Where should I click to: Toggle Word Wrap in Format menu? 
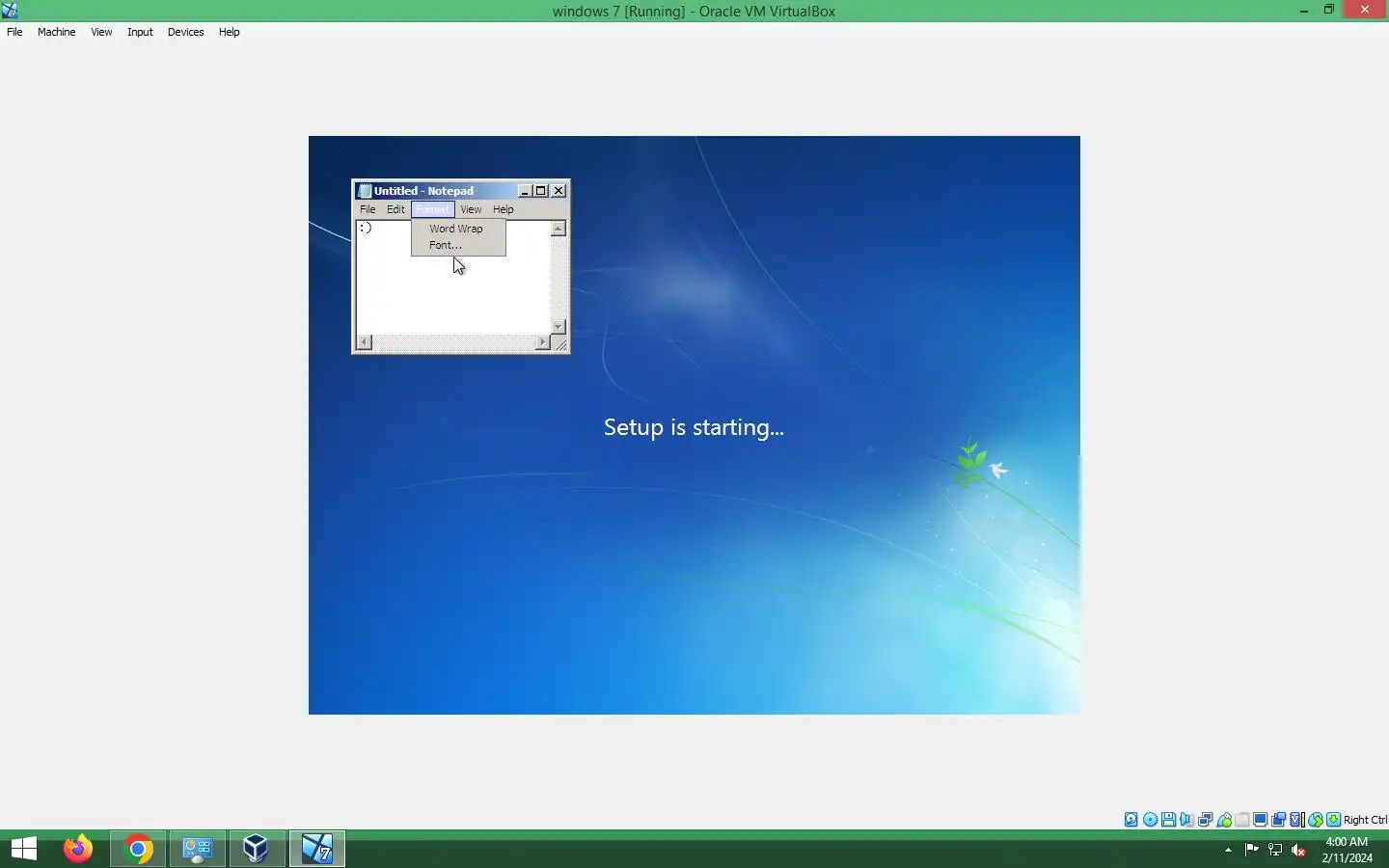[458, 229]
